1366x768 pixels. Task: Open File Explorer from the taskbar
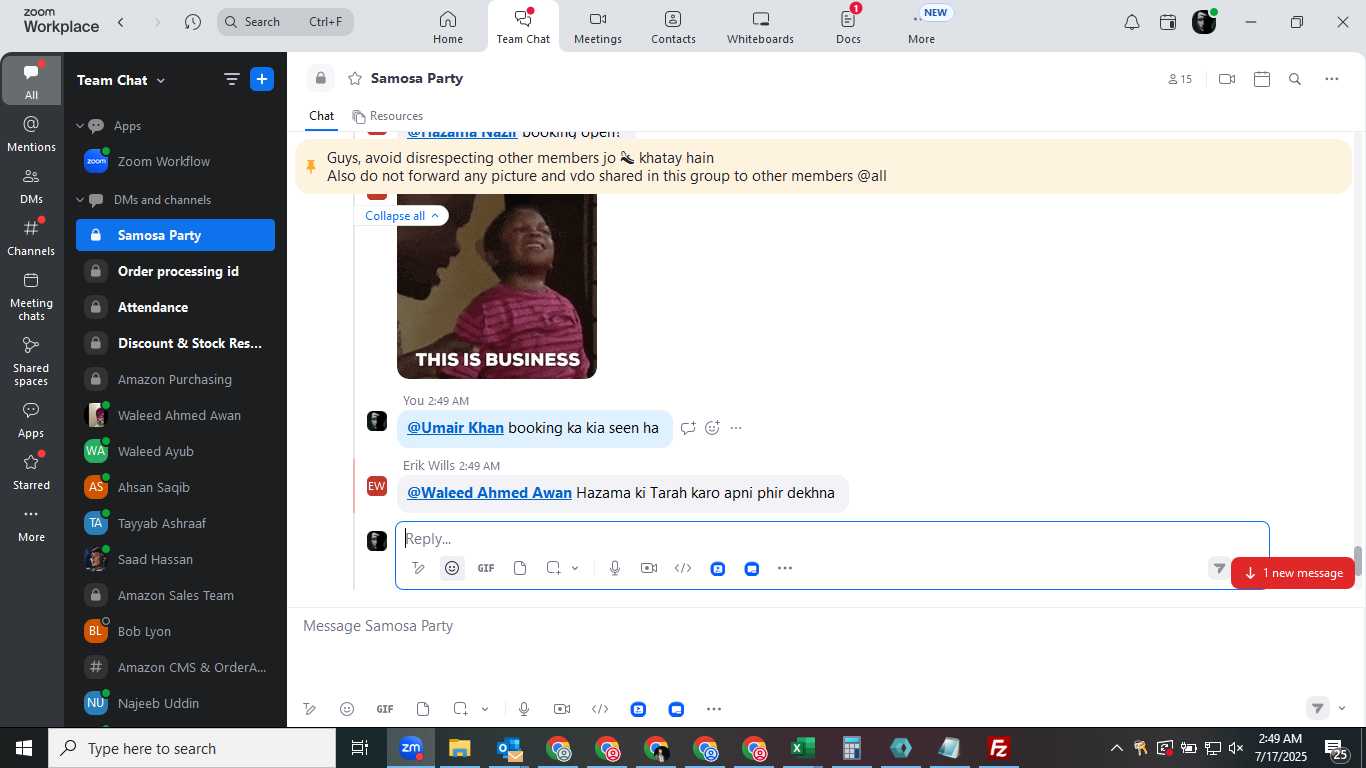[459, 748]
